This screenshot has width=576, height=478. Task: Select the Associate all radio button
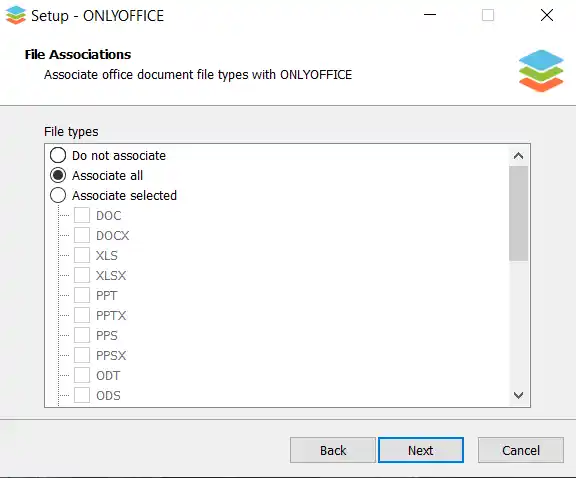(x=58, y=175)
